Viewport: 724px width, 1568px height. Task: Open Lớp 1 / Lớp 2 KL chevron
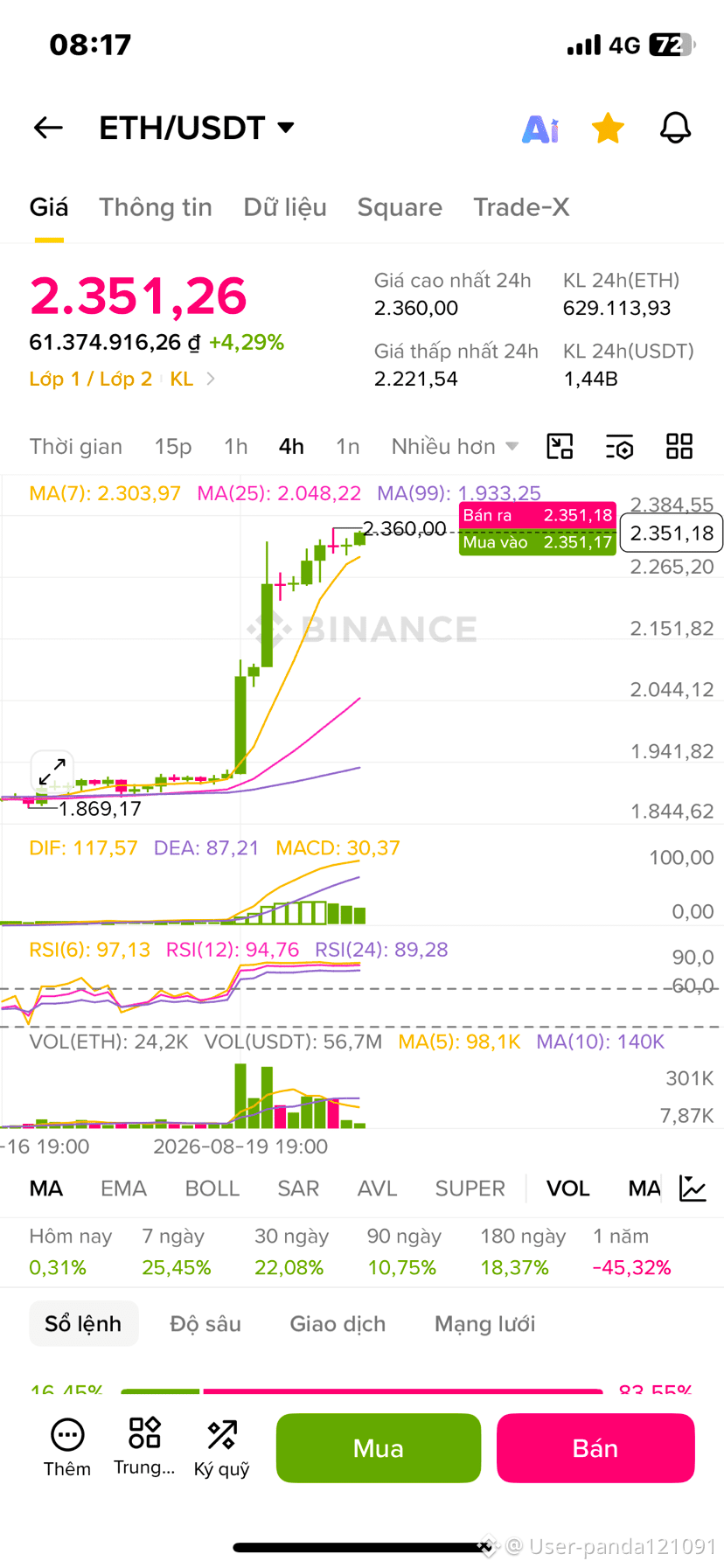(x=210, y=379)
